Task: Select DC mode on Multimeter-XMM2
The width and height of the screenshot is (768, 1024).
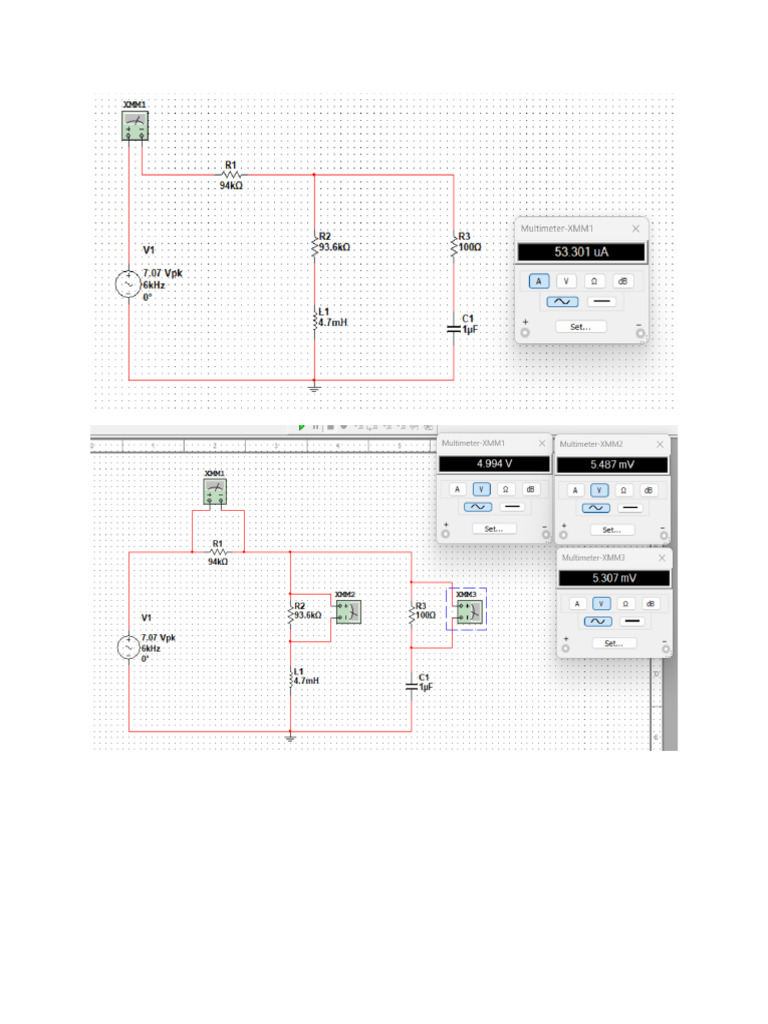Action: (630, 508)
